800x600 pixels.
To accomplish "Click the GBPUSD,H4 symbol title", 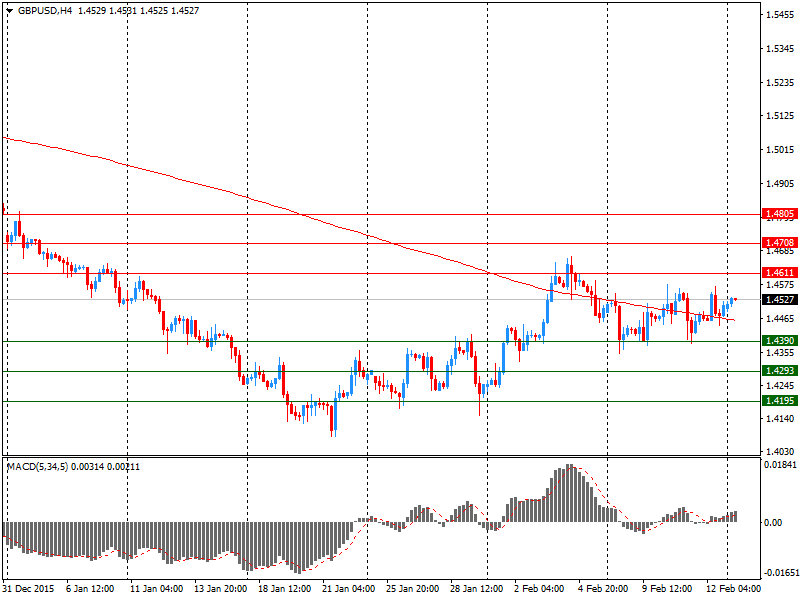I will (44, 11).
